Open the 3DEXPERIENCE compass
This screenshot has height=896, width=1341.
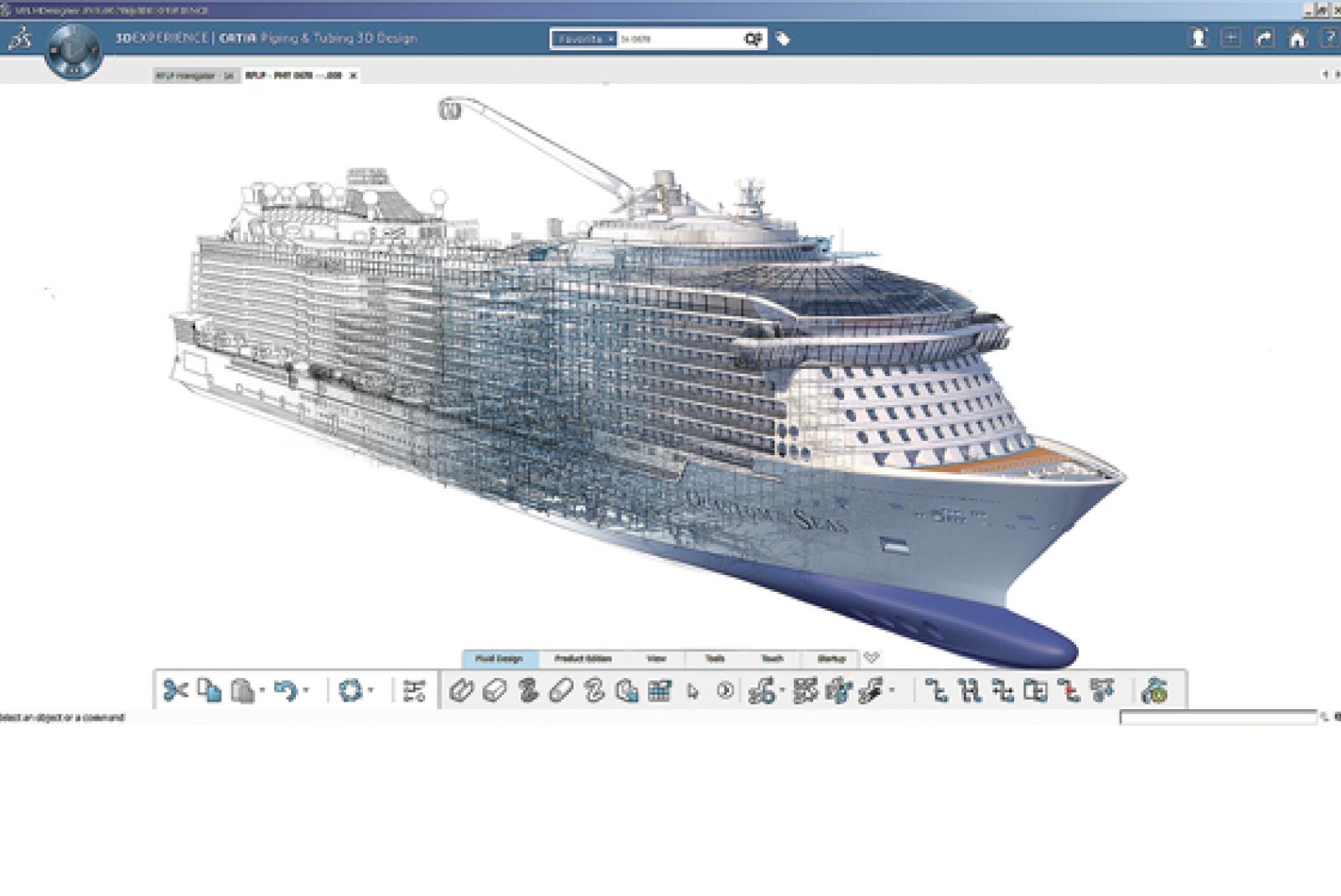tap(74, 51)
